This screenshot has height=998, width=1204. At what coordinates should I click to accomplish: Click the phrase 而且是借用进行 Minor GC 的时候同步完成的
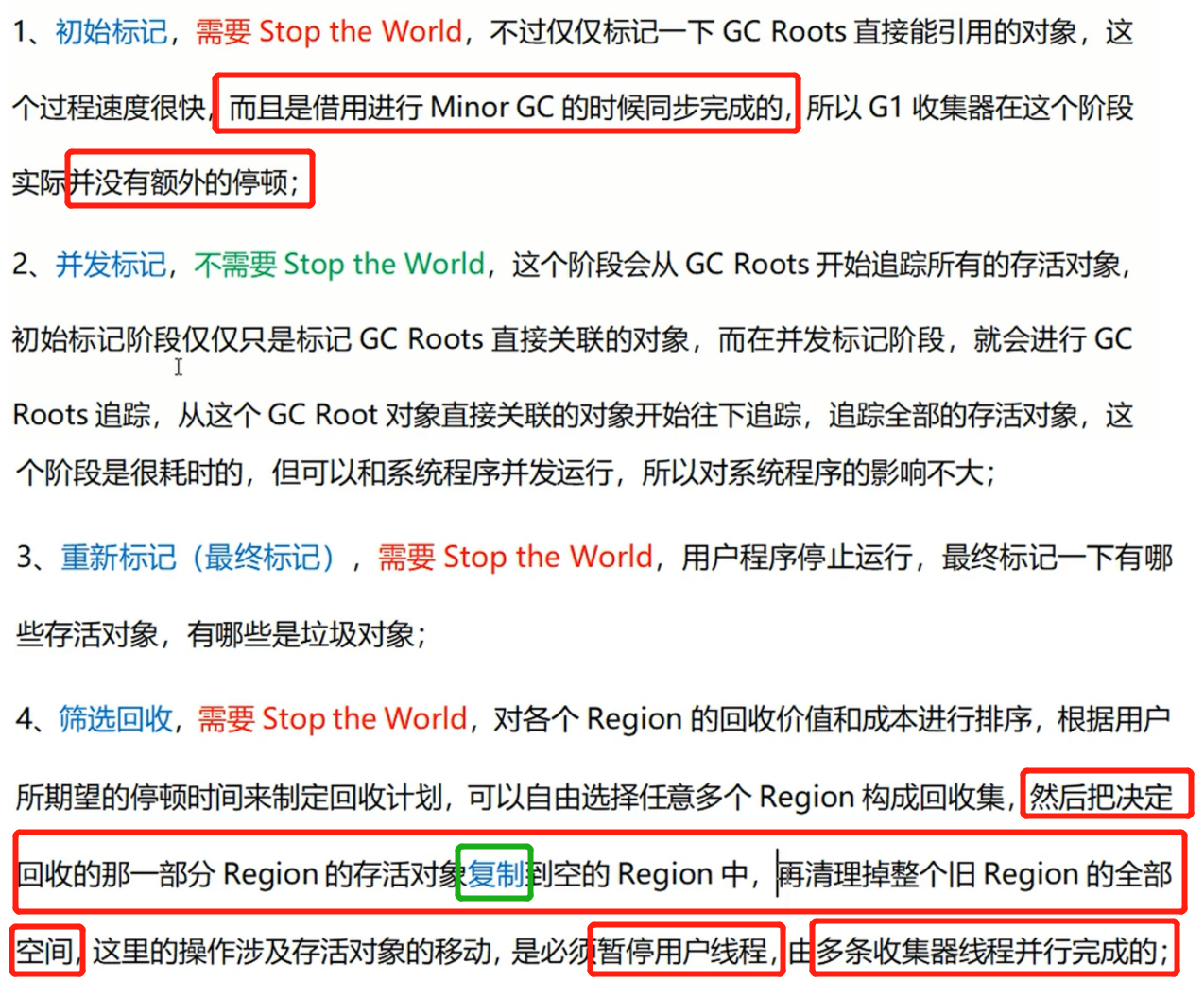click(x=506, y=108)
